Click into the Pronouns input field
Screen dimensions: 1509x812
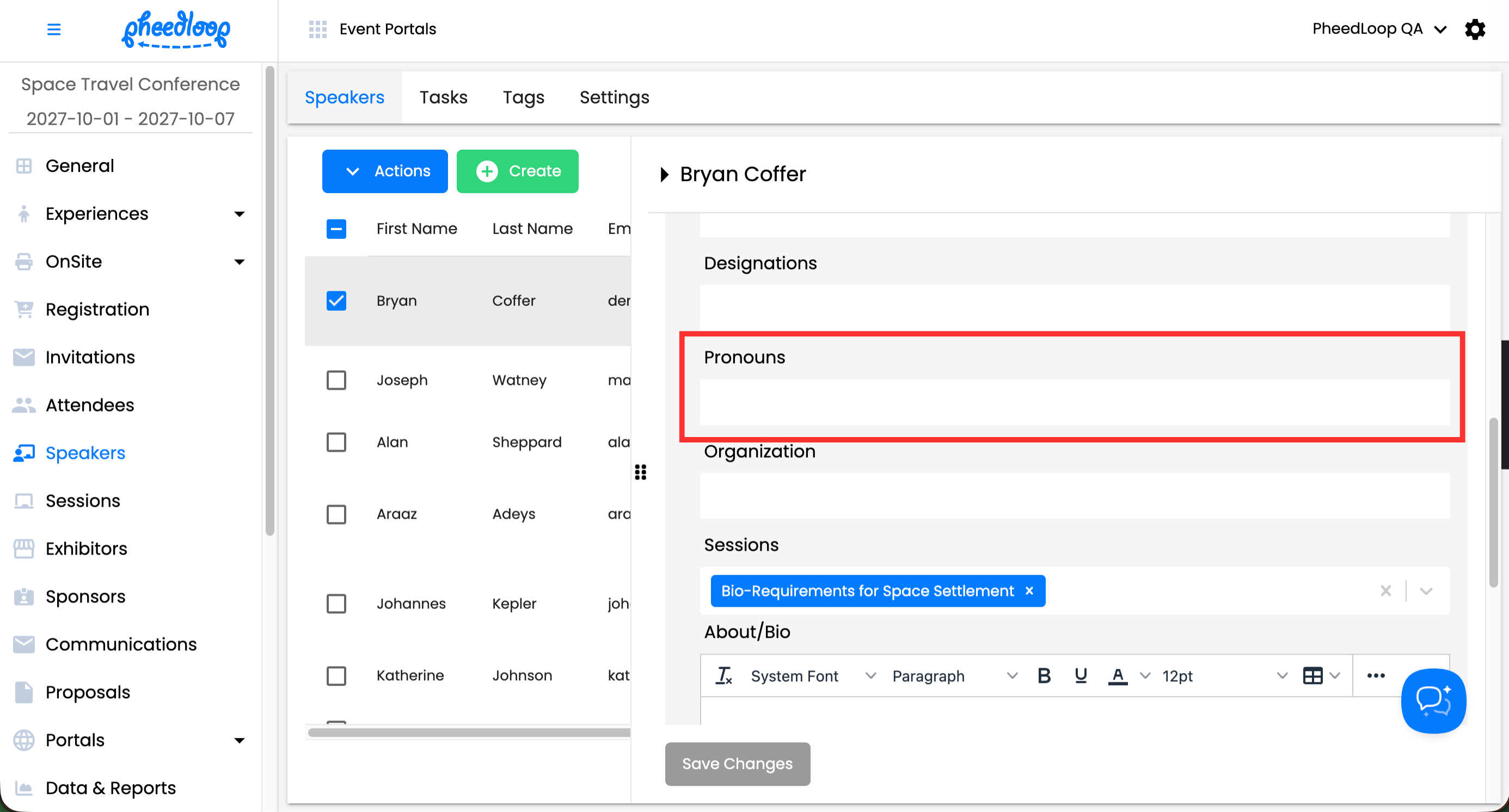pos(1075,402)
